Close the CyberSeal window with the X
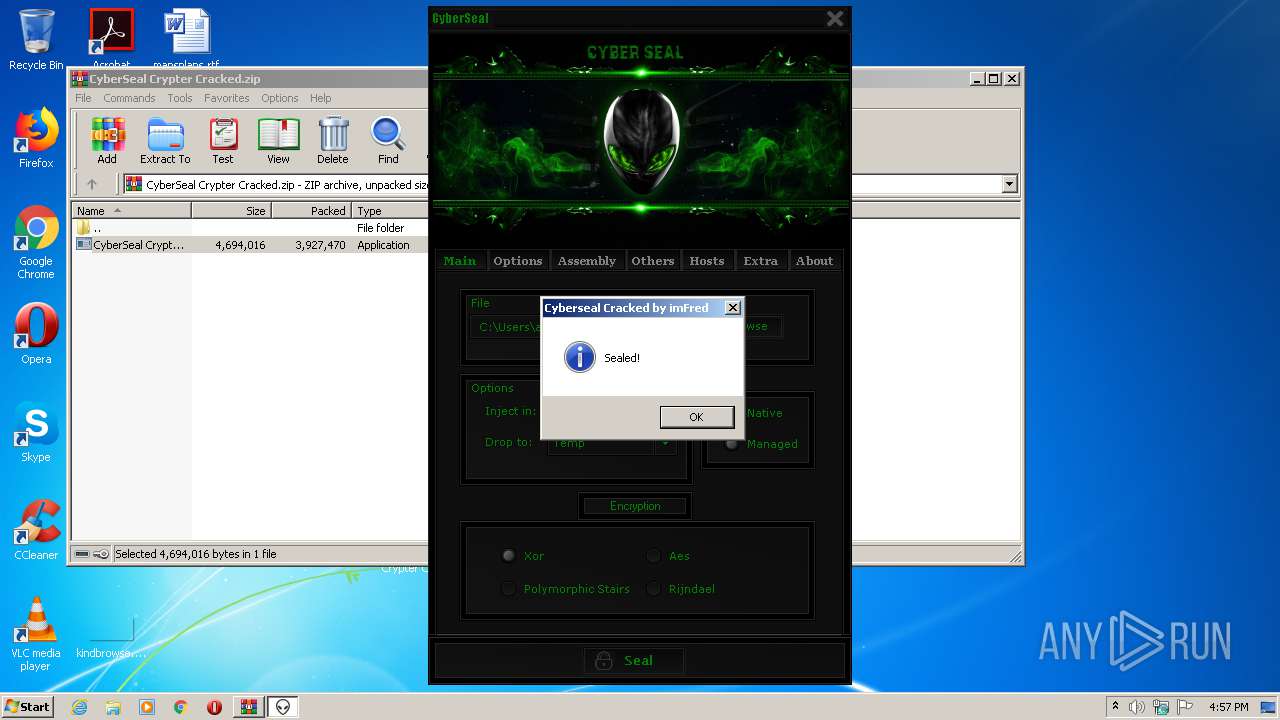Screen dimensions: 1280x720 835,18
